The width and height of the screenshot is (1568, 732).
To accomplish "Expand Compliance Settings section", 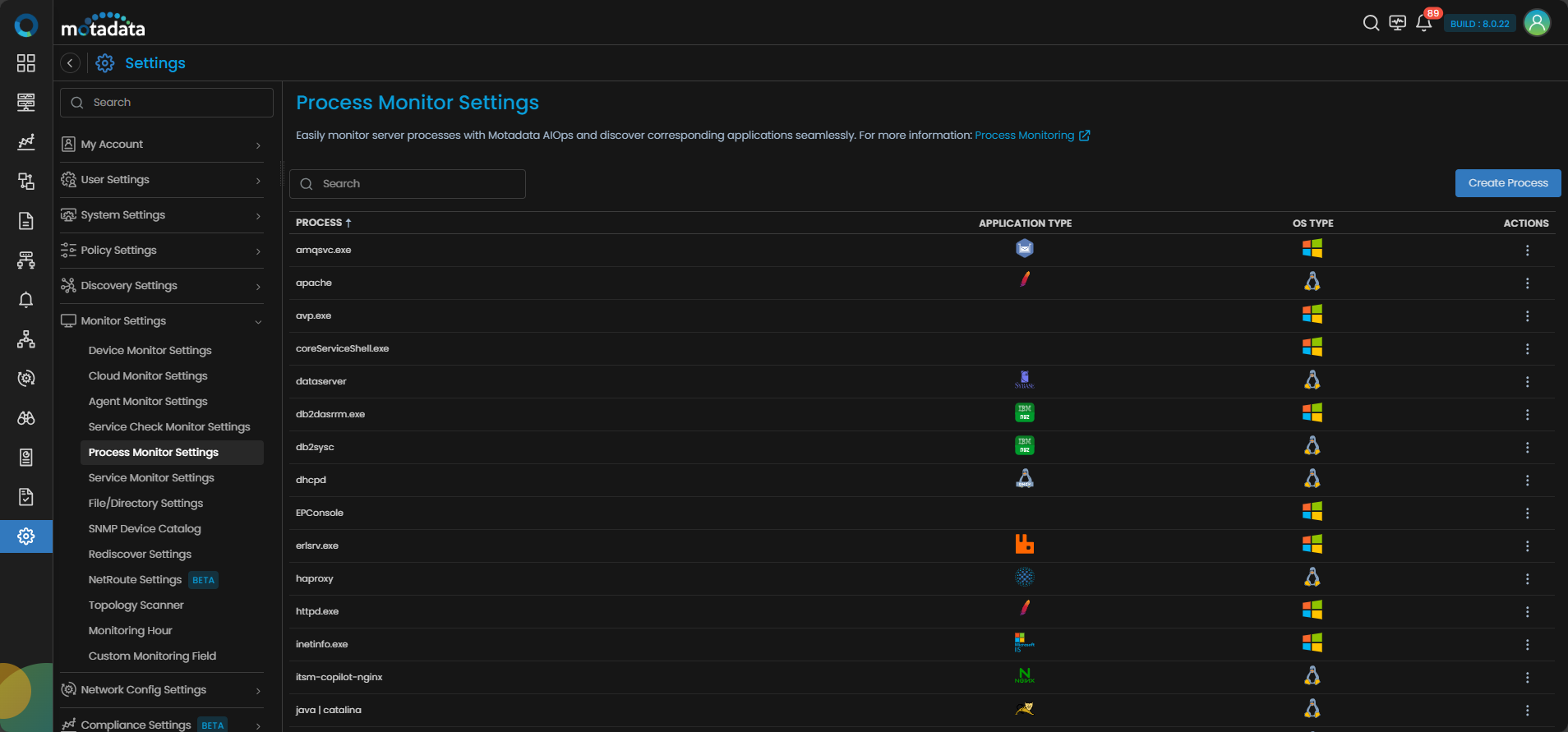I will click(162, 725).
